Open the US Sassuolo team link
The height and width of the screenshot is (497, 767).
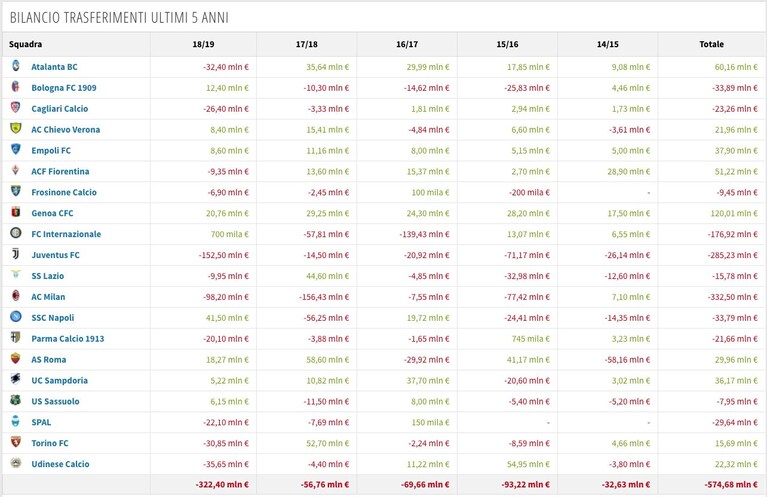[55, 402]
